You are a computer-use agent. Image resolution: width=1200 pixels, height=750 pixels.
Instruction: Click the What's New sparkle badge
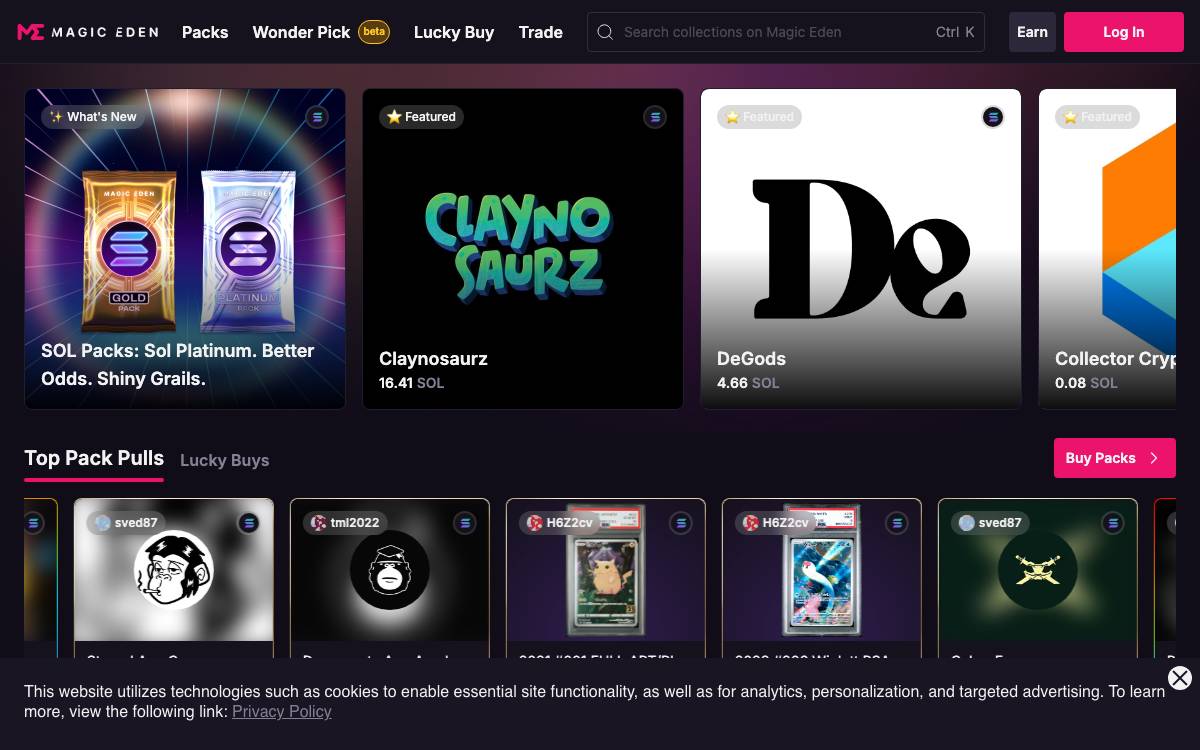tap(93, 117)
